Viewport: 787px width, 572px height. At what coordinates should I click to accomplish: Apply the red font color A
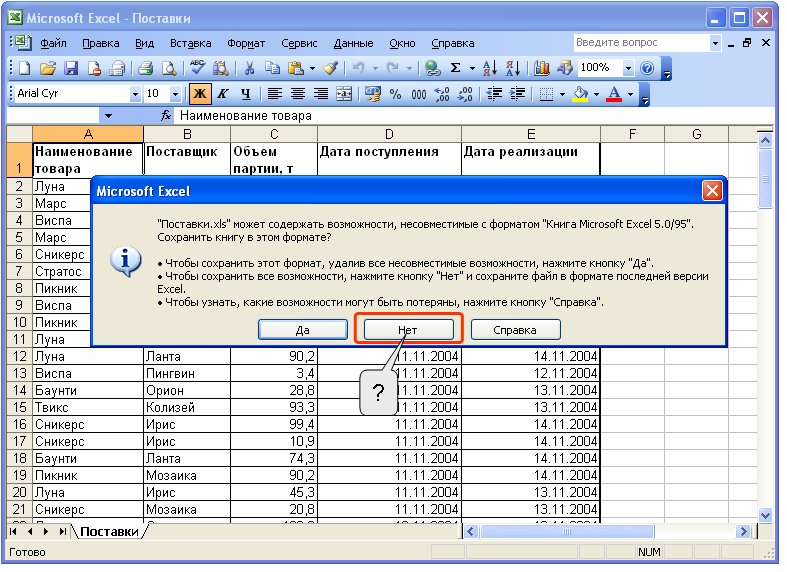point(614,94)
